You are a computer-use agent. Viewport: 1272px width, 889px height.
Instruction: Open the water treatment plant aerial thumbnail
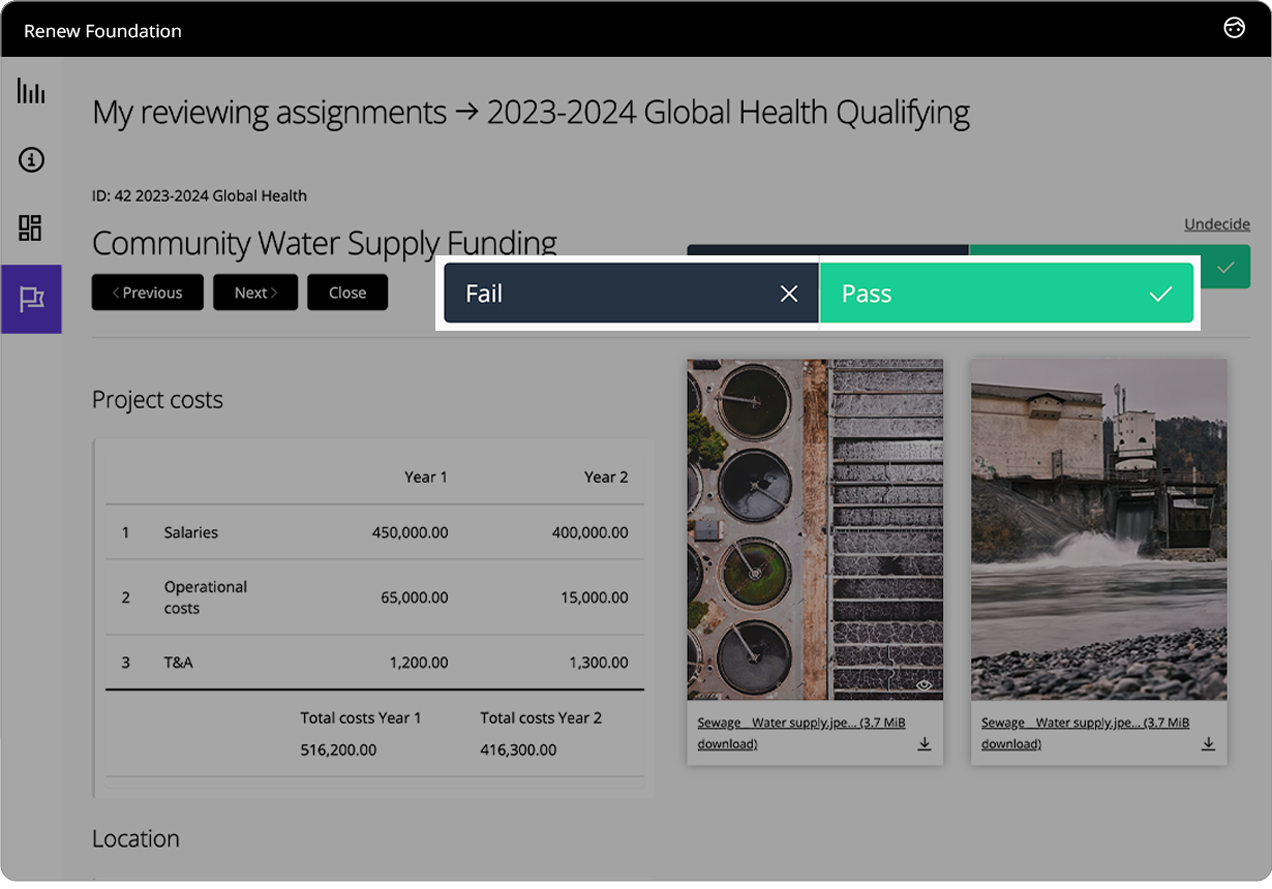click(x=814, y=530)
